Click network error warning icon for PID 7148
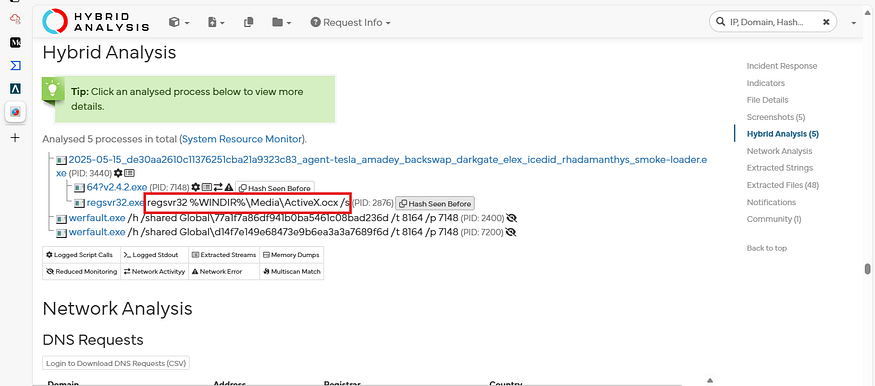This screenshot has height=386, width=875. tap(228, 187)
